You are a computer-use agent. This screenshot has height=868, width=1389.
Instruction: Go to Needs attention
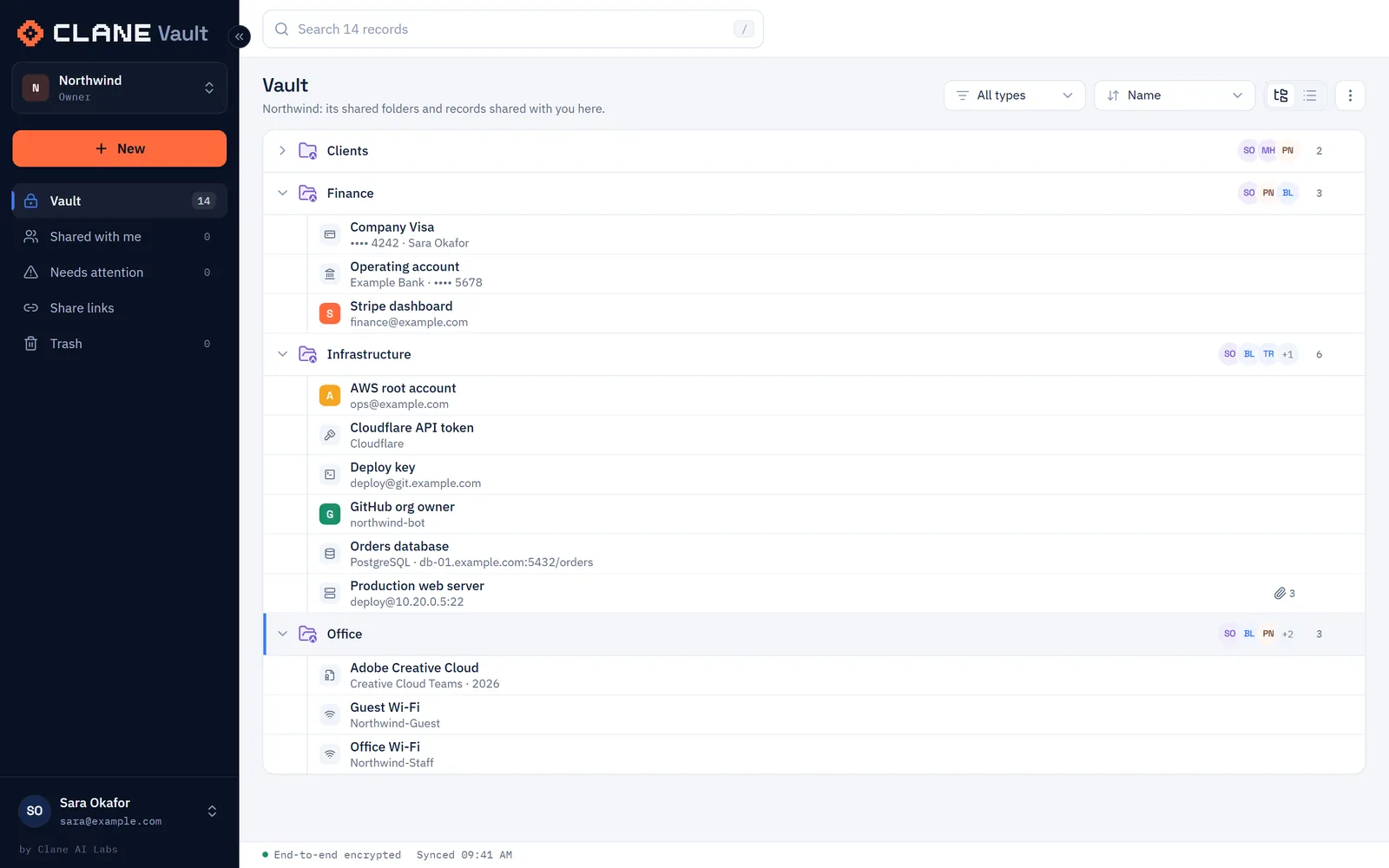[120, 272]
